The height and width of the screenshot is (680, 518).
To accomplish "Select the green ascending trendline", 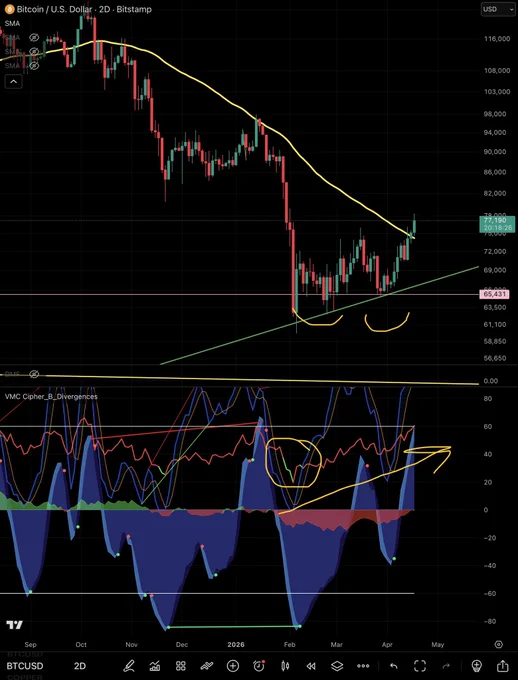I will pyautogui.click(x=319, y=317).
